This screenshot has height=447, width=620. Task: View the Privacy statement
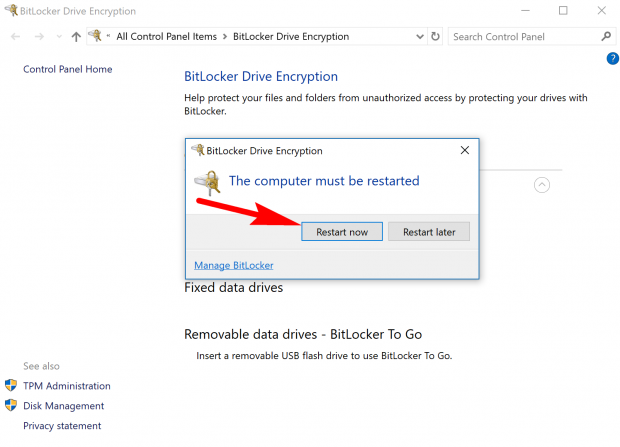62,426
